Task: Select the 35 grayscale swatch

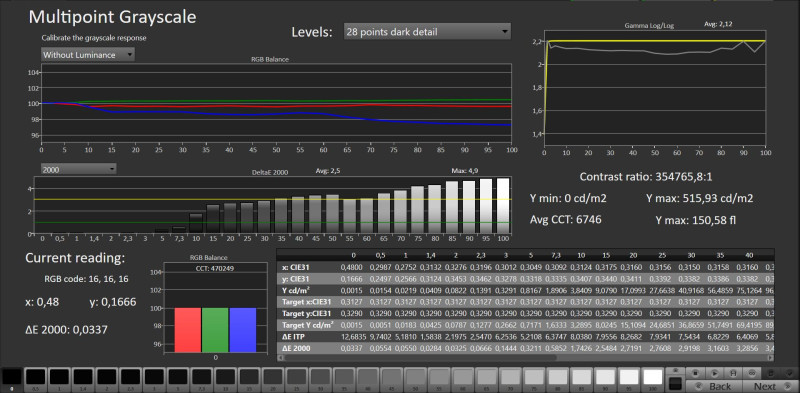Action: (344, 379)
